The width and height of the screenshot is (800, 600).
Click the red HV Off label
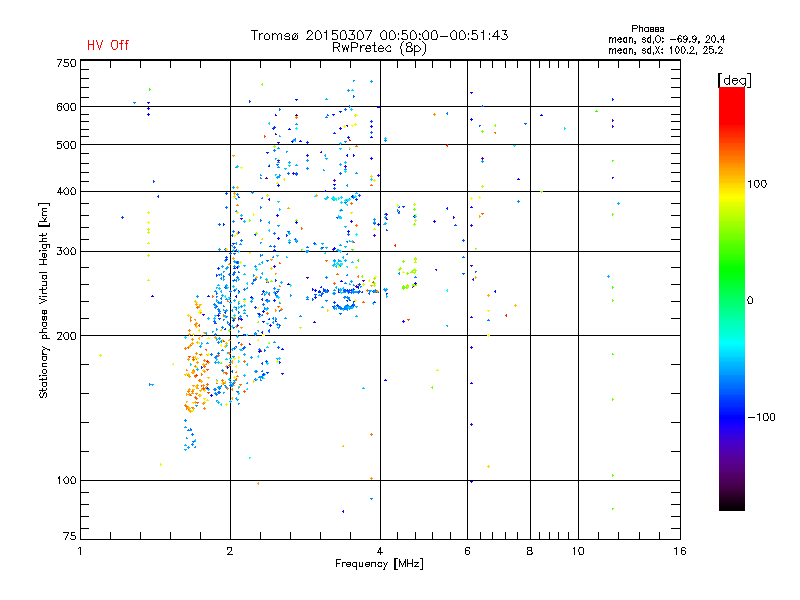pos(107,45)
